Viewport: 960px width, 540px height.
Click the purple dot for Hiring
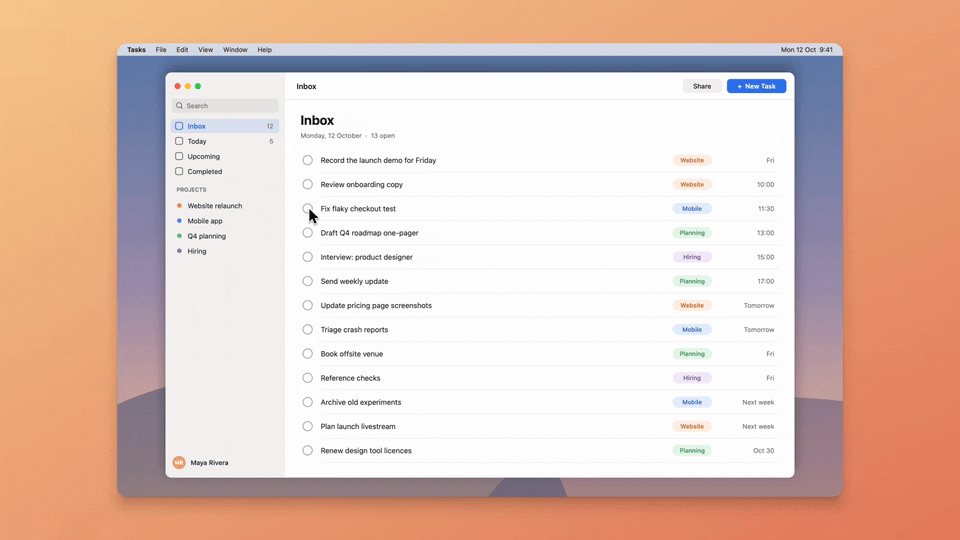[179, 251]
